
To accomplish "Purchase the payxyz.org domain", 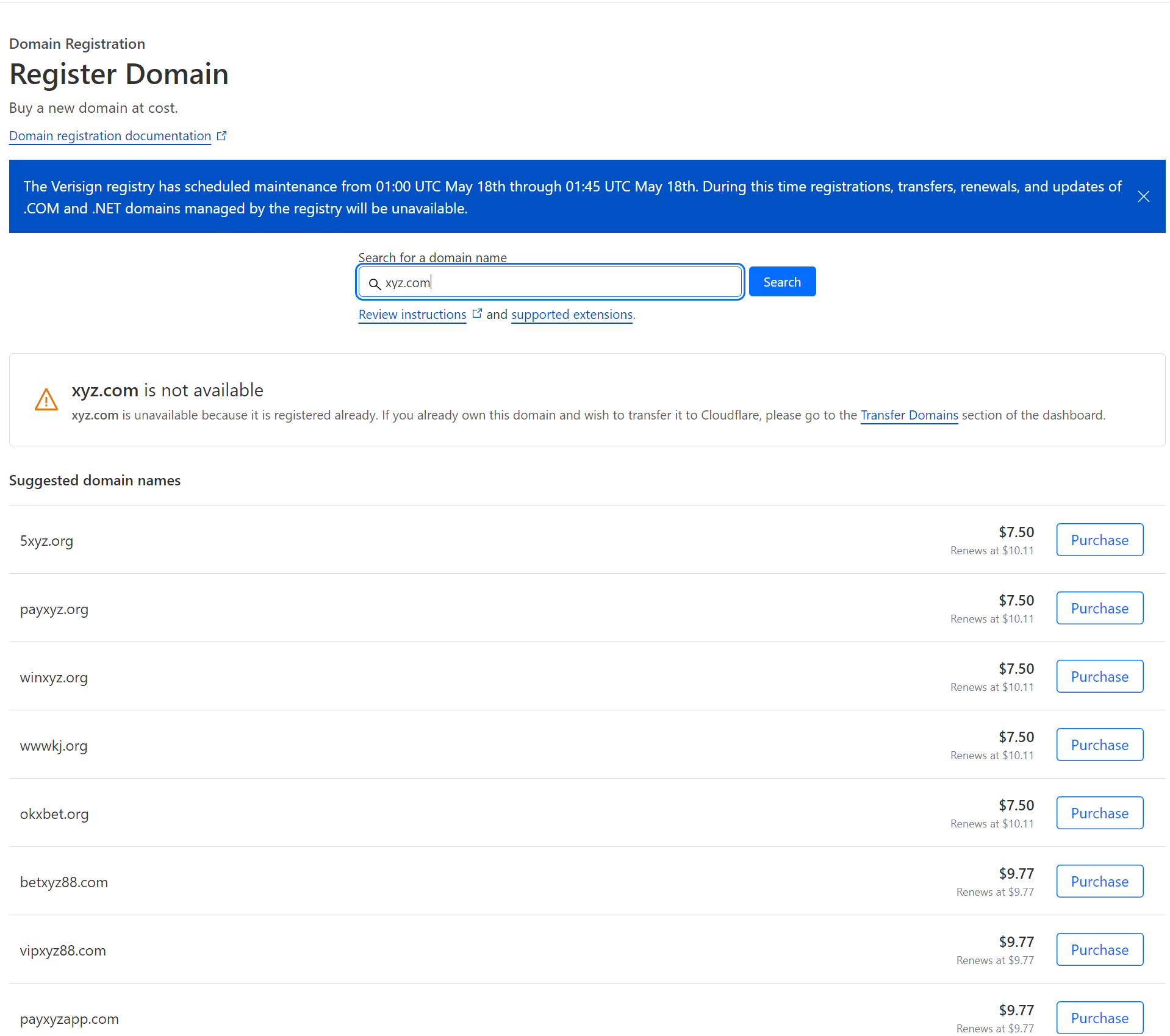I will click(1099, 608).
